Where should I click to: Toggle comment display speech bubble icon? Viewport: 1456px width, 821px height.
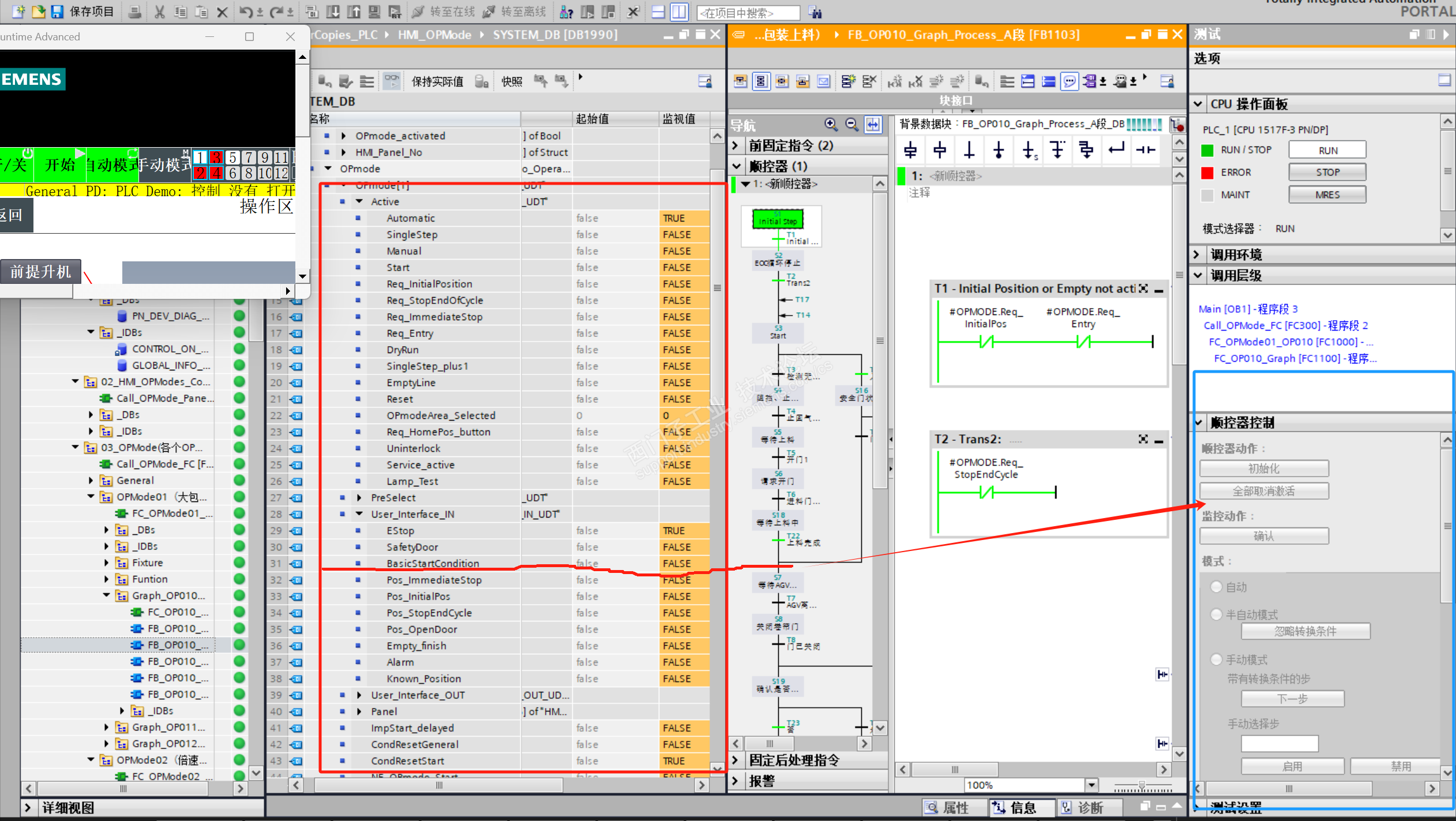[x=1070, y=82]
